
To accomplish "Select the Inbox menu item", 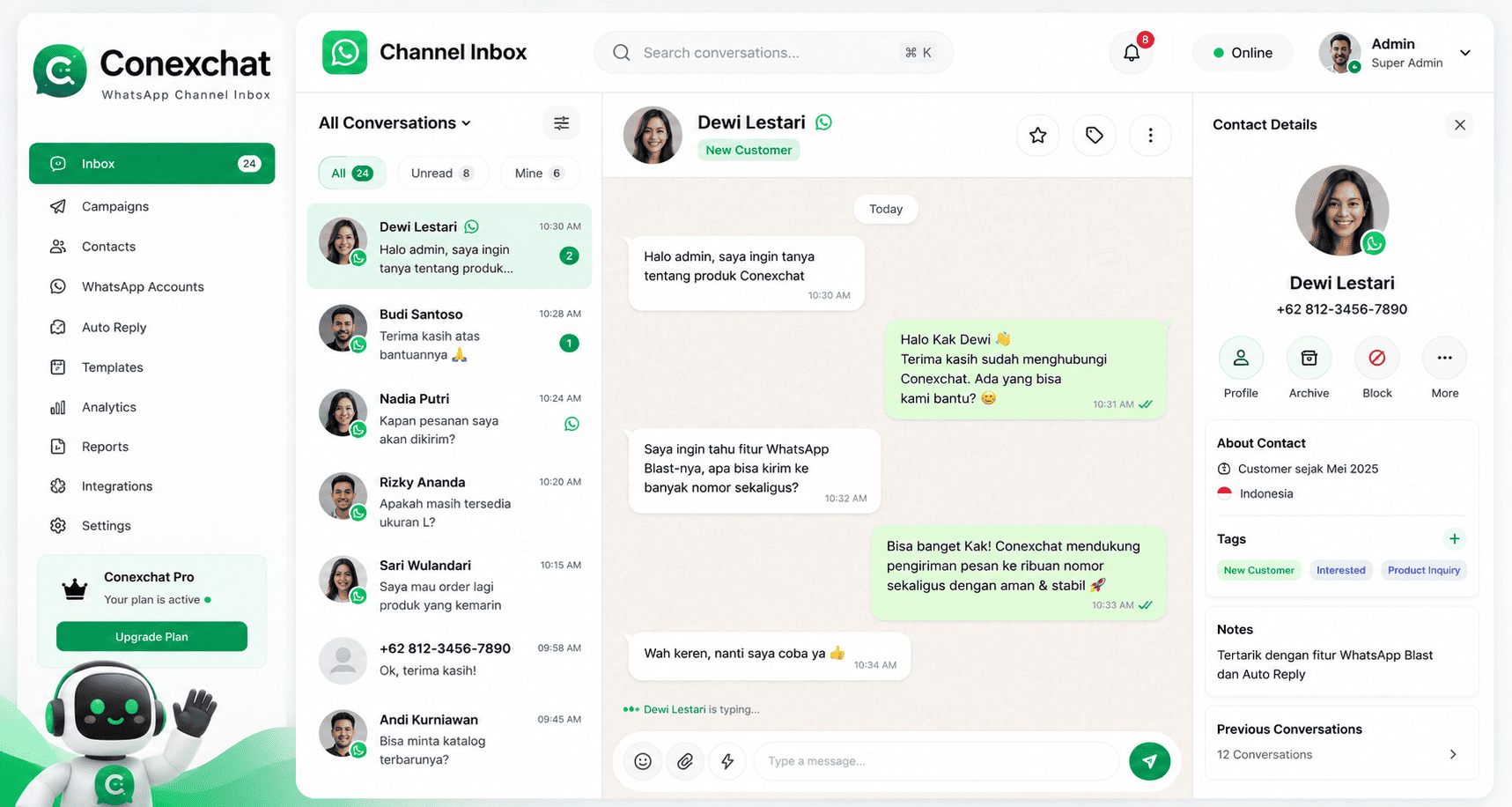I will click(x=151, y=164).
